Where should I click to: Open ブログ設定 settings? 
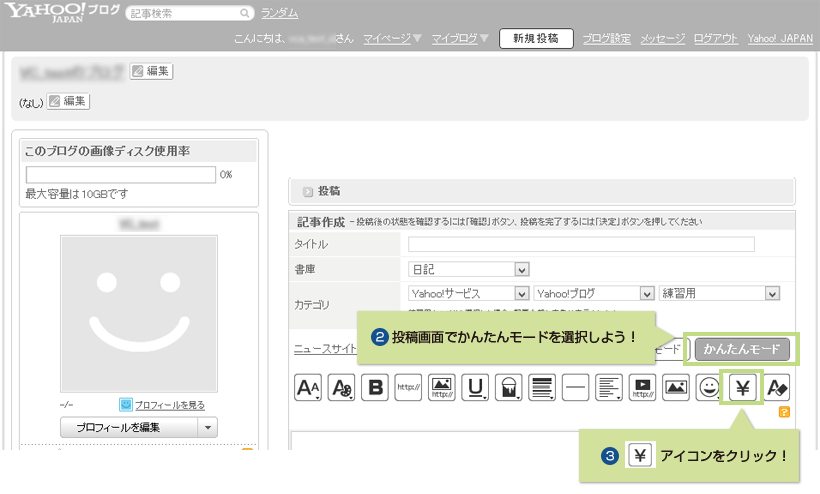coord(607,38)
